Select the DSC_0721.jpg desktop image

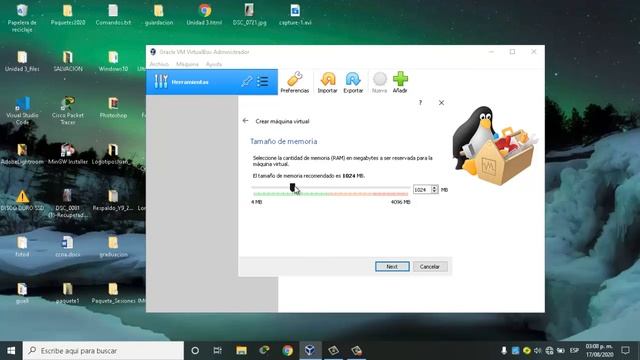coord(249,16)
